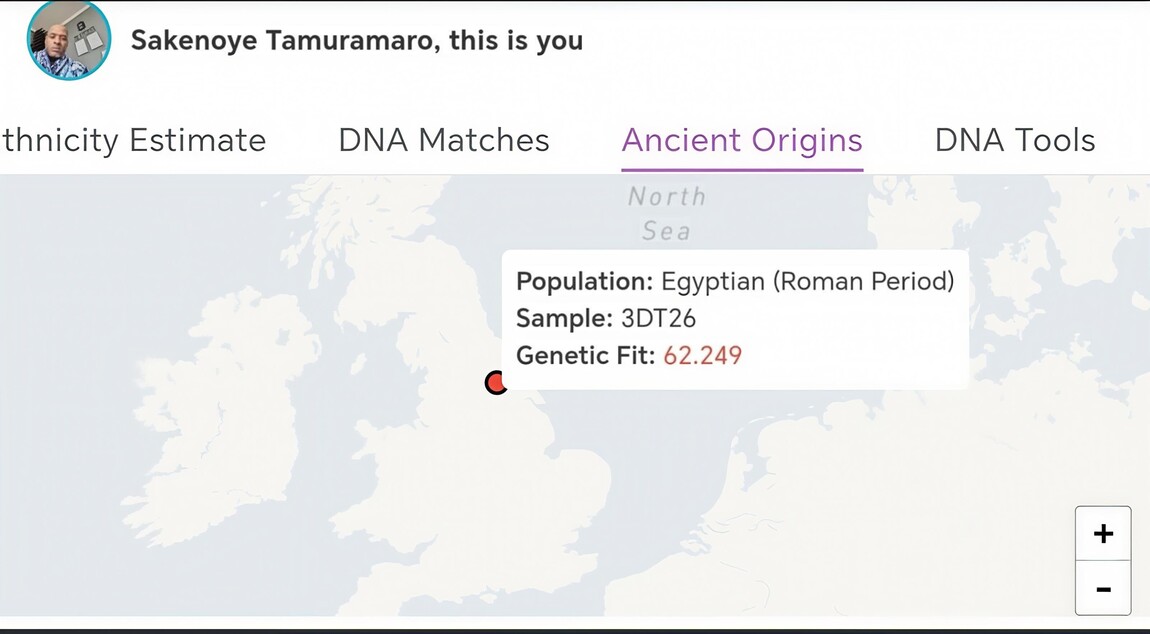This screenshot has height=634, width=1150.
Task: Go to the DNA Tools tab
Action: (x=1015, y=141)
